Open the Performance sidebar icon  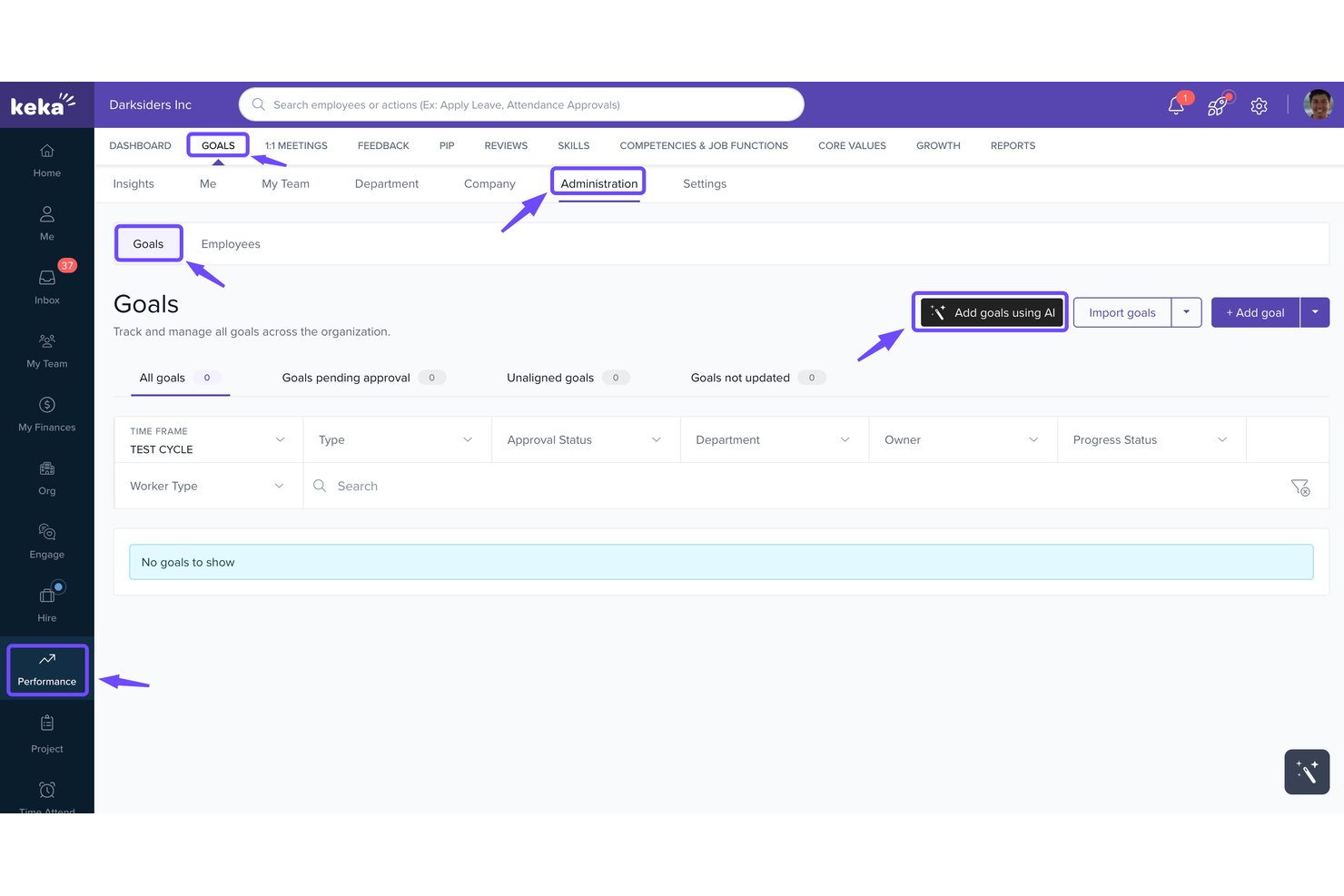[x=47, y=670]
